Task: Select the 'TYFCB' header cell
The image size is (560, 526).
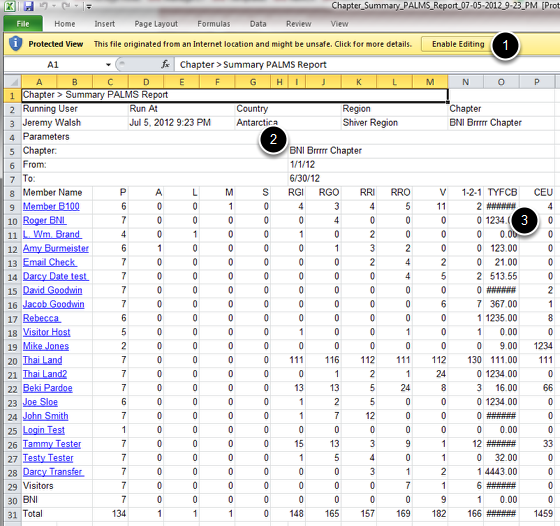Action: tap(502, 192)
